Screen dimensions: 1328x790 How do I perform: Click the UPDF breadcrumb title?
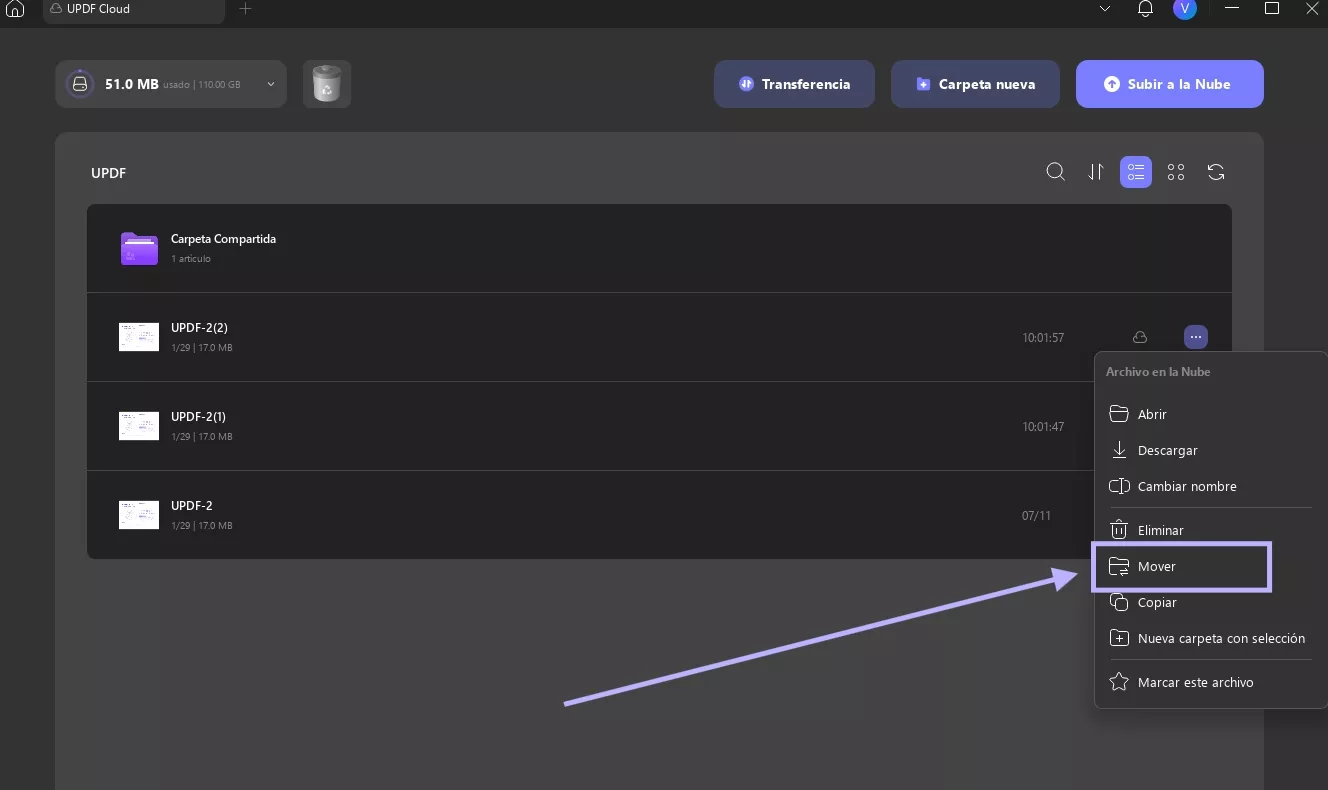108,173
